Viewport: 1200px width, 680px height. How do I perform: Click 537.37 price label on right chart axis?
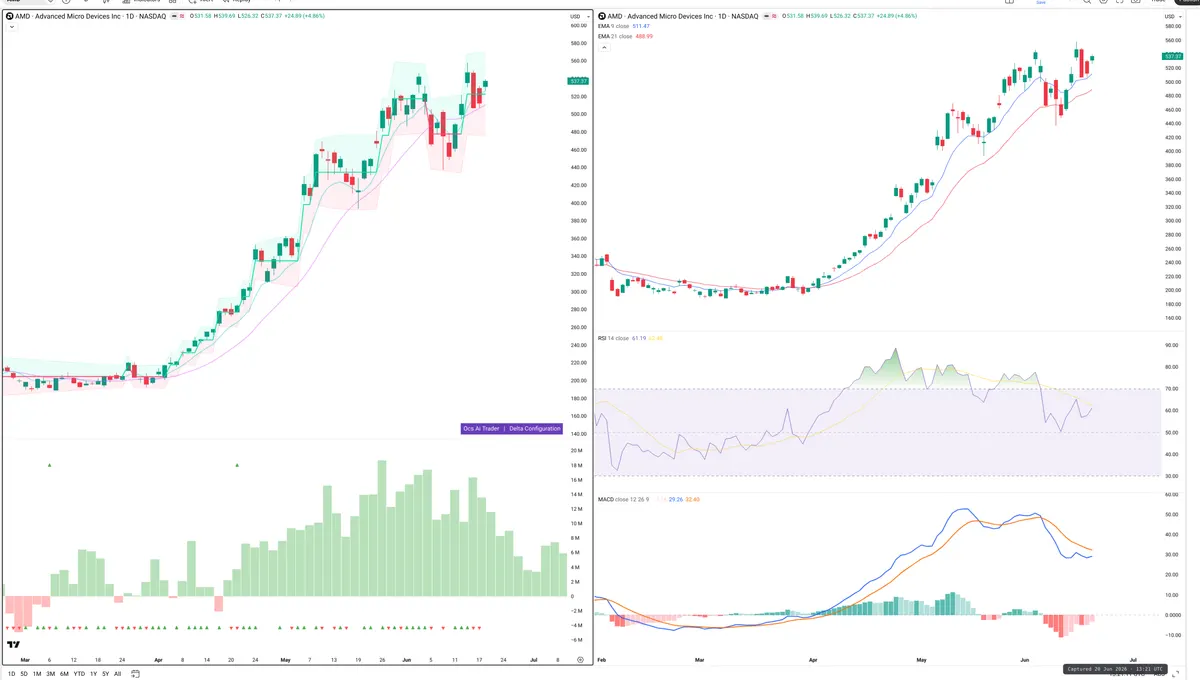pos(1173,56)
